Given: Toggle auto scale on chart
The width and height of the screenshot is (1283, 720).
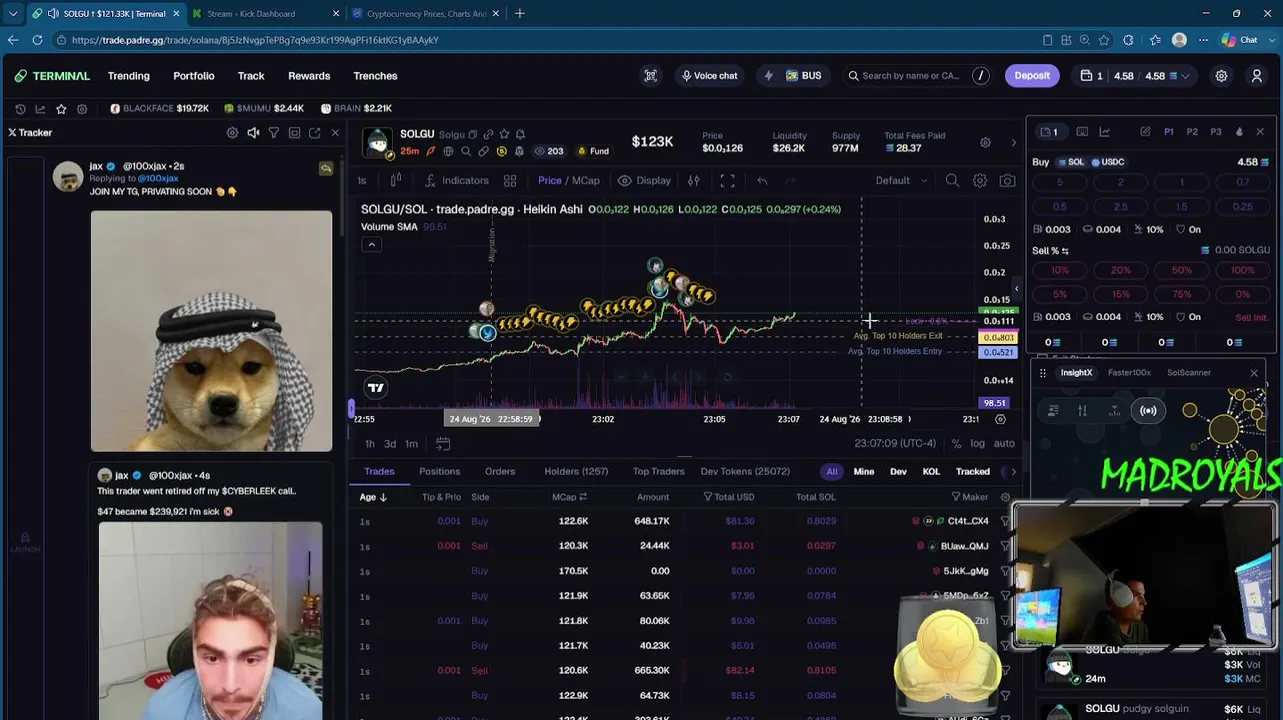Looking at the screenshot, I should [1004, 444].
